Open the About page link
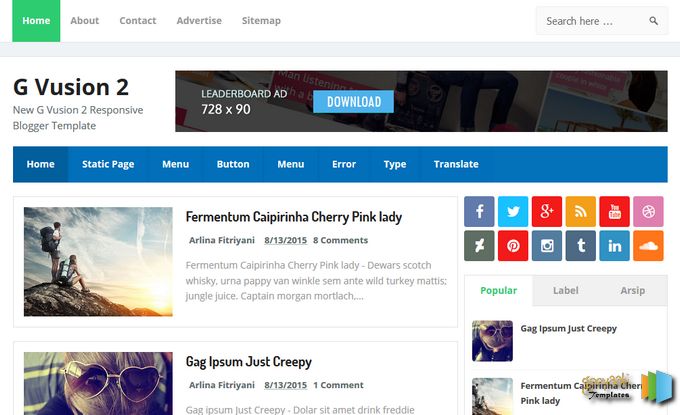Image resolution: width=680 pixels, height=415 pixels. pos(85,21)
